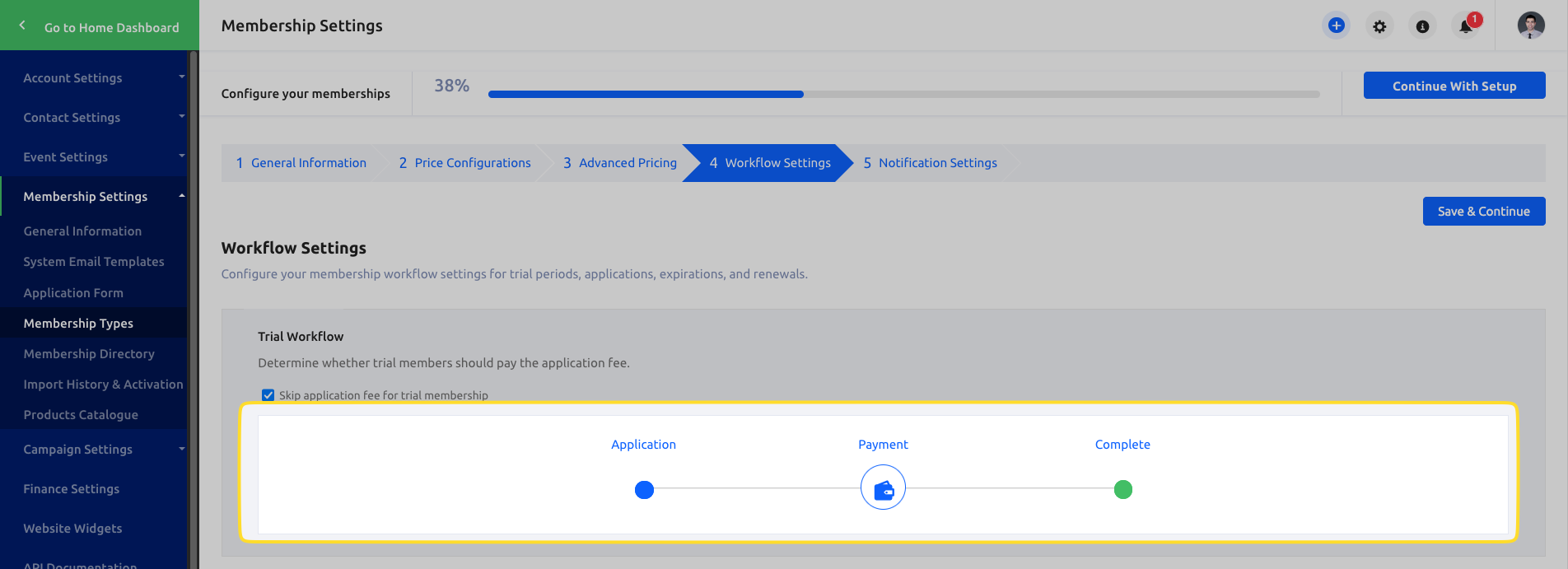Screen dimensions: 1568x569
Task: Click the Continue With Setup button
Action: coord(1454,86)
